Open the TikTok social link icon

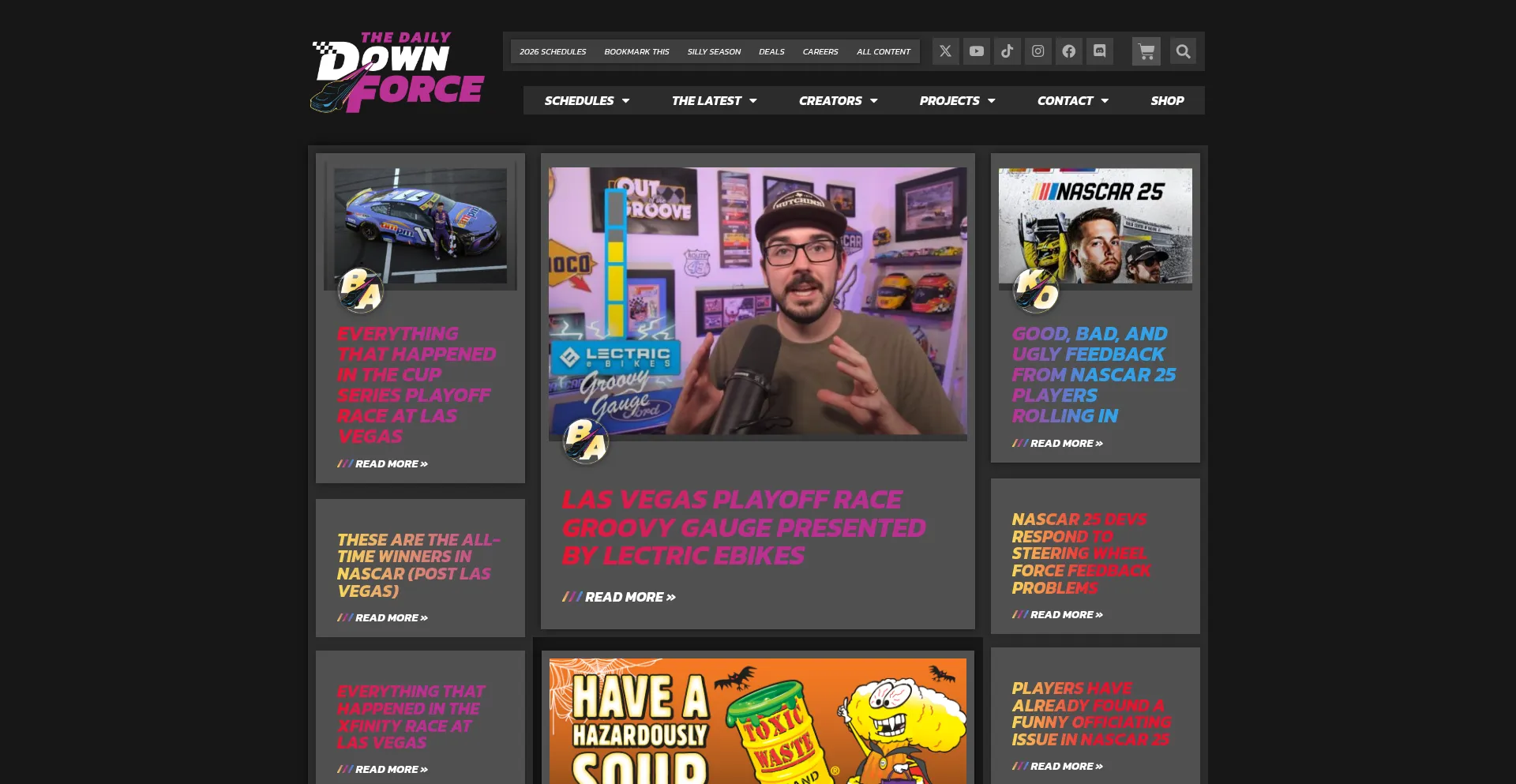pyautogui.click(x=1007, y=51)
